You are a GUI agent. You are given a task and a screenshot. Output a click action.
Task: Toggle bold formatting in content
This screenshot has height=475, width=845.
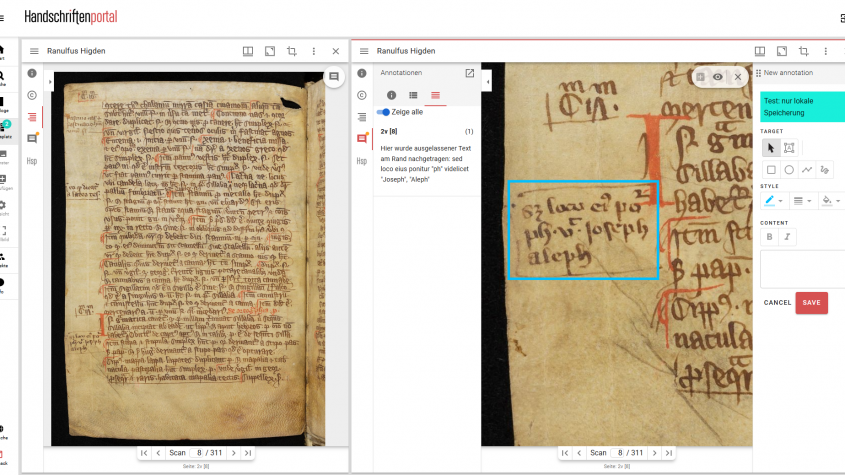click(770, 237)
